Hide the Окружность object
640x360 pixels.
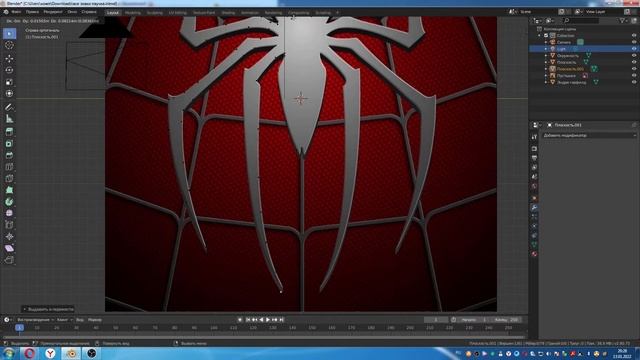click(634, 56)
